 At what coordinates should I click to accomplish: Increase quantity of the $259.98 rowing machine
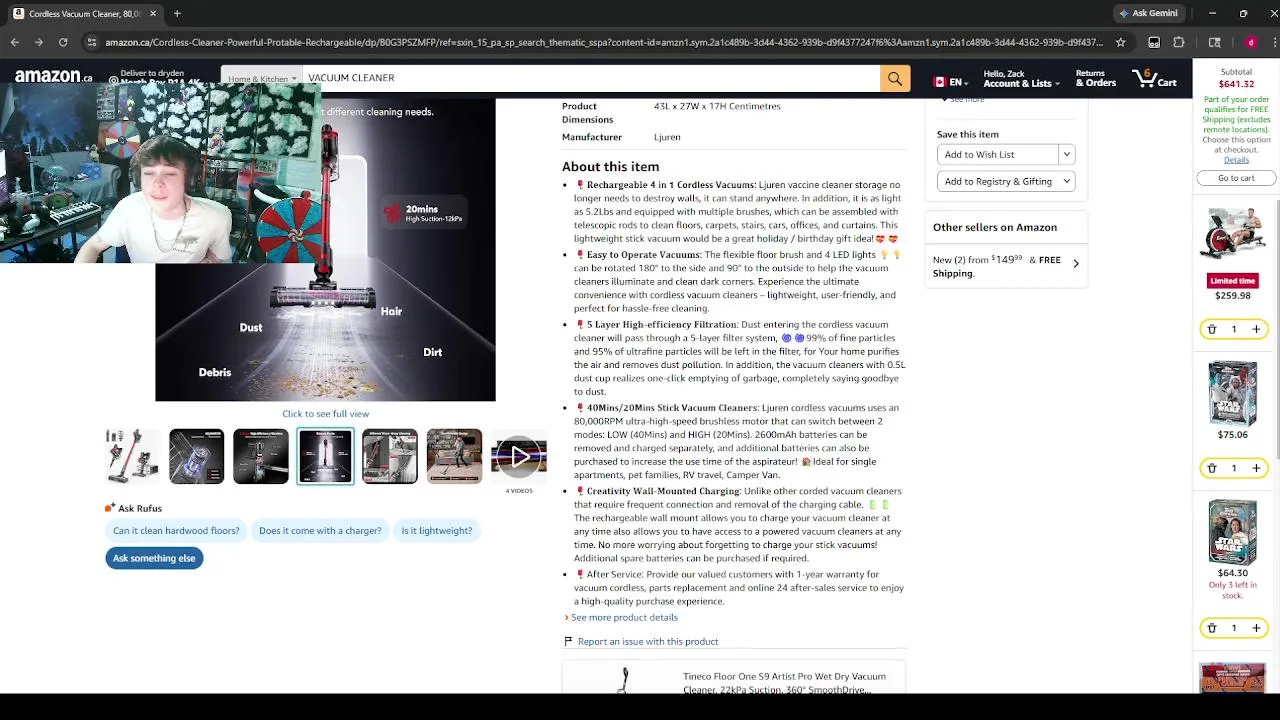click(1256, 329)
